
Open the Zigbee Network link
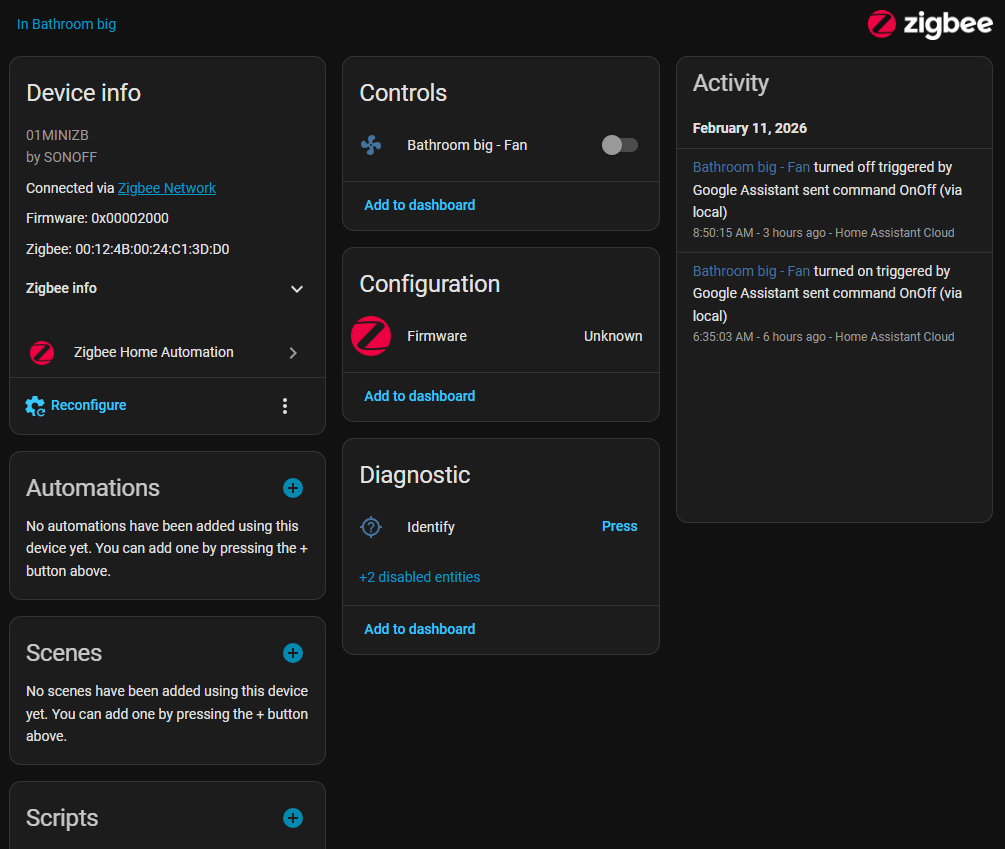pos(167,188)
